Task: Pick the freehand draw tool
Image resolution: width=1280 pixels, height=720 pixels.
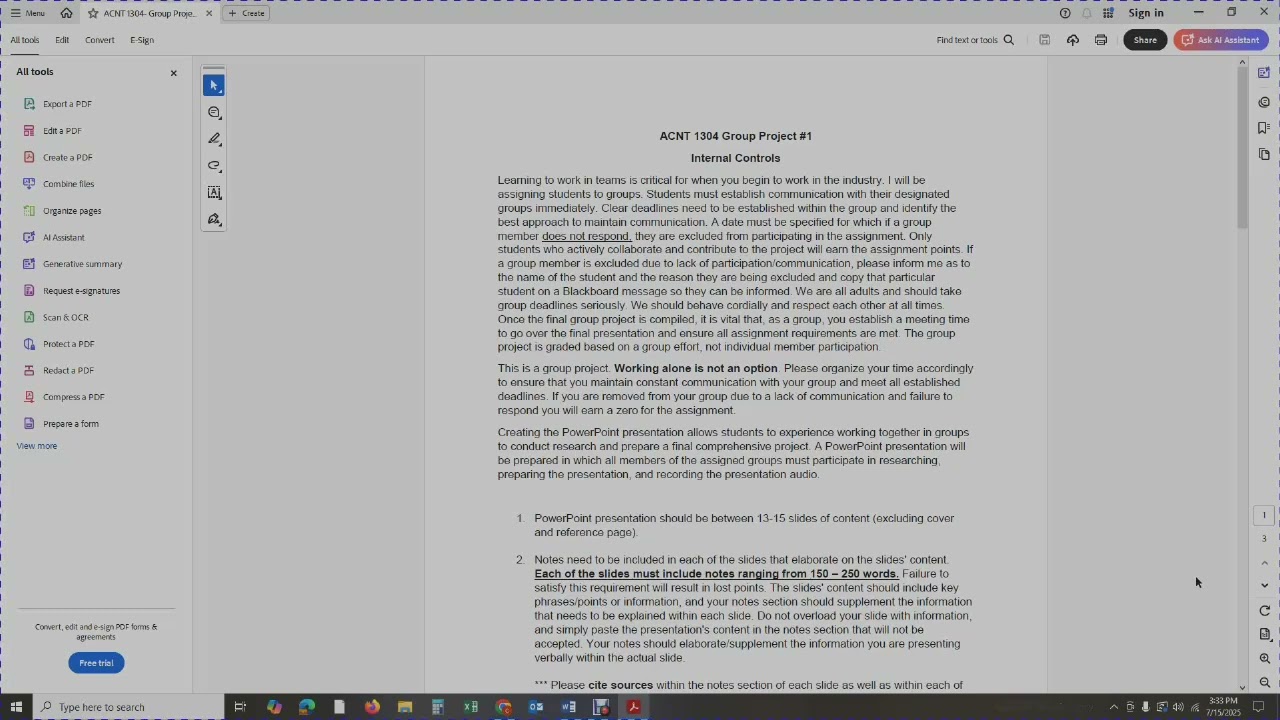Action: (214, 166)
